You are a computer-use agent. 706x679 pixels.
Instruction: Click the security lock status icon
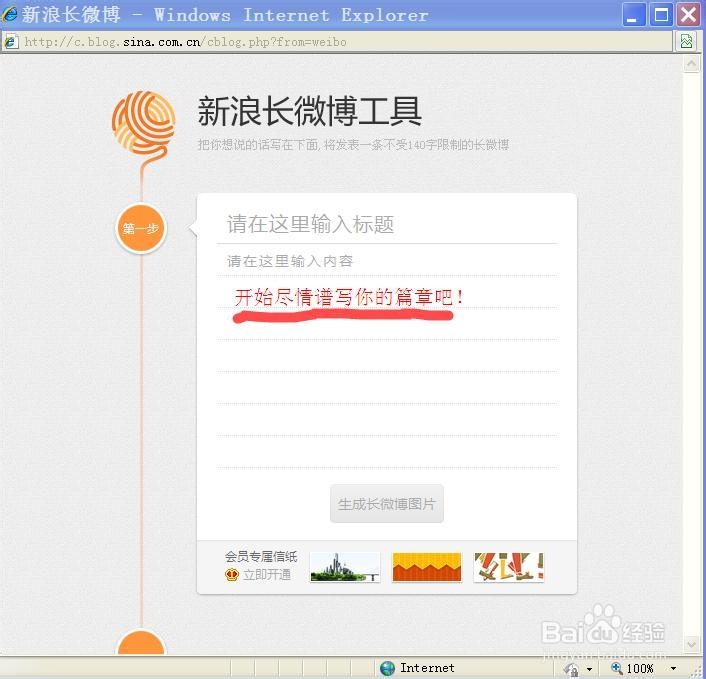tap(572, 669)
